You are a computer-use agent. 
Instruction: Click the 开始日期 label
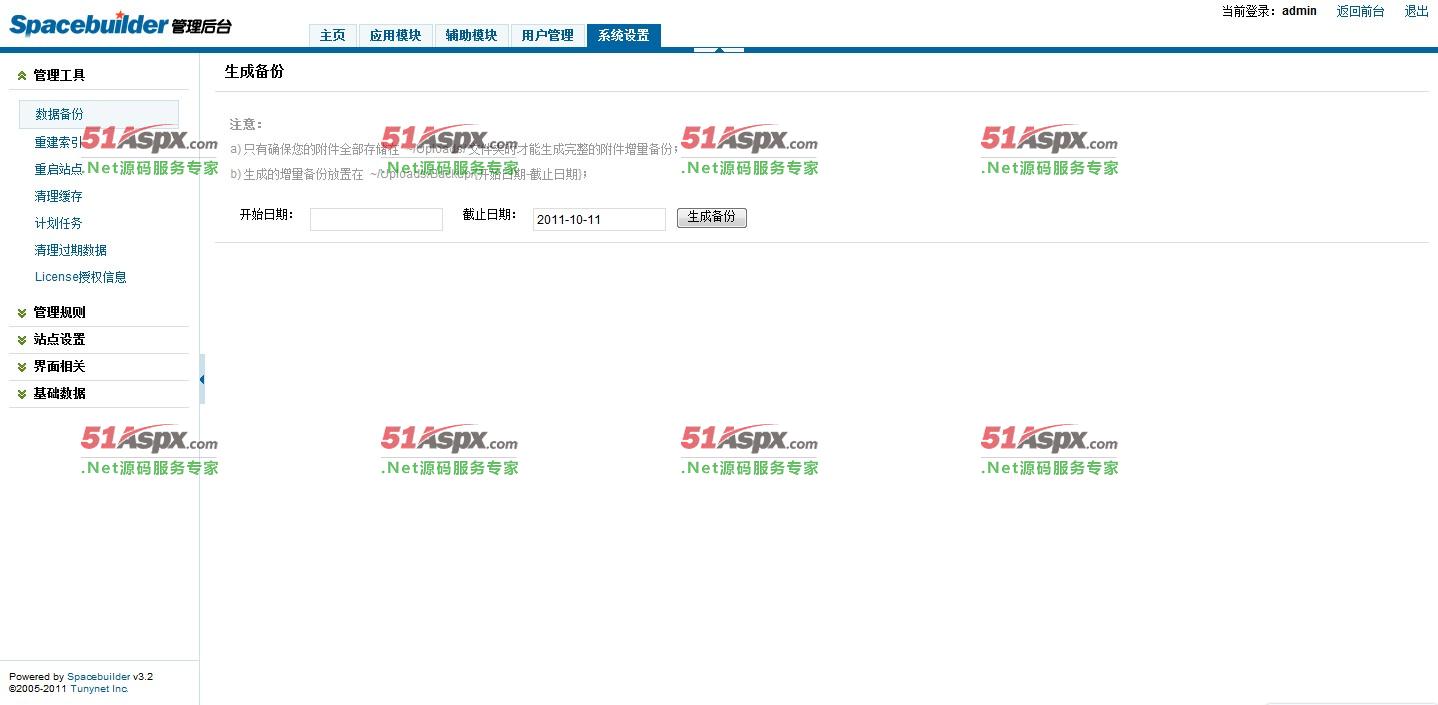[267, 215]
